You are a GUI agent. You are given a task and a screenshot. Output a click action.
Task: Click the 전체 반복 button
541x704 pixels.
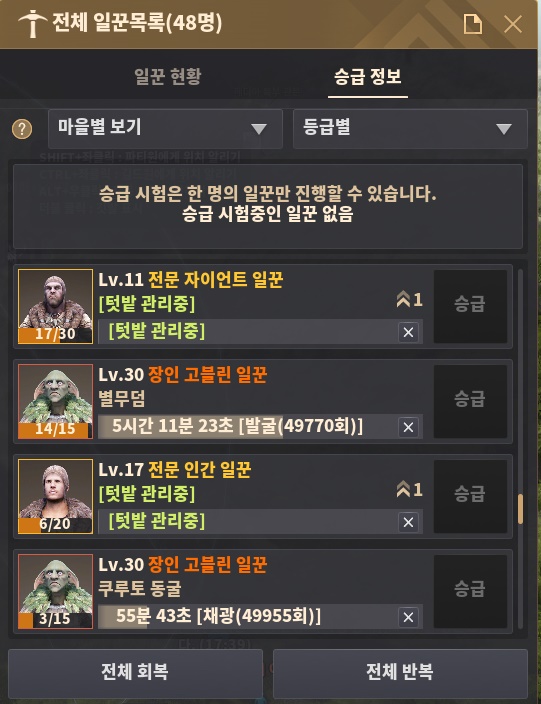[400, 672]
